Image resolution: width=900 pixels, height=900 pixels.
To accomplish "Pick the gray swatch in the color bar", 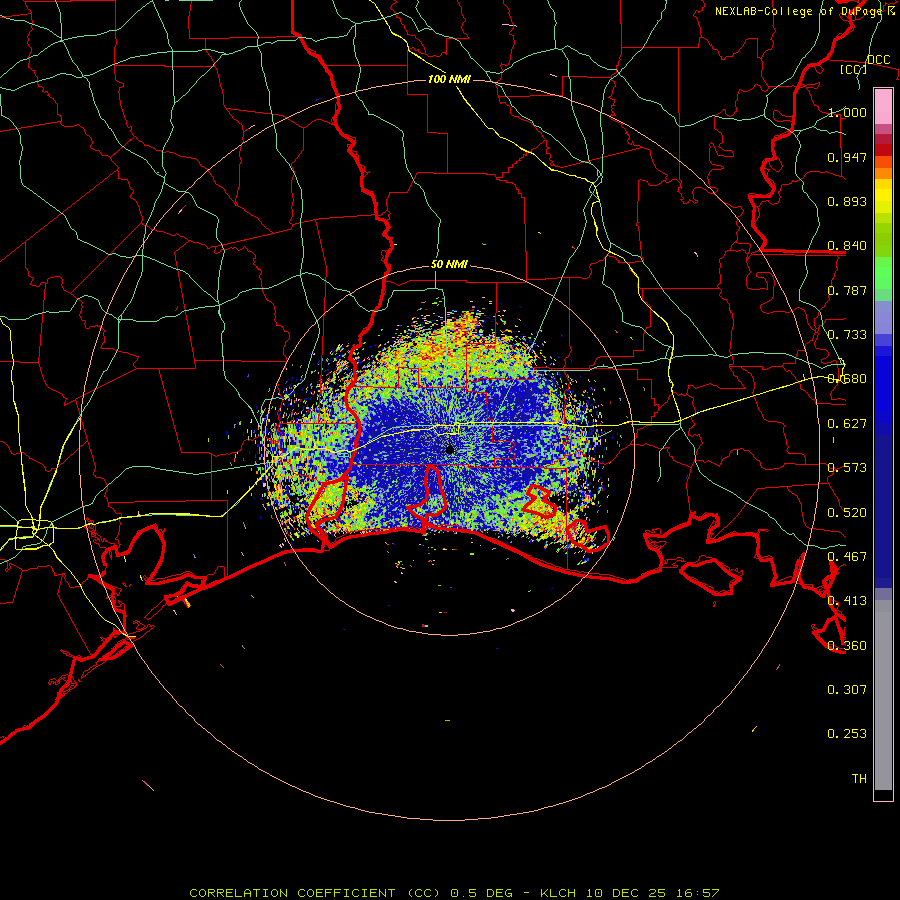I will click(x=883, y=695).
